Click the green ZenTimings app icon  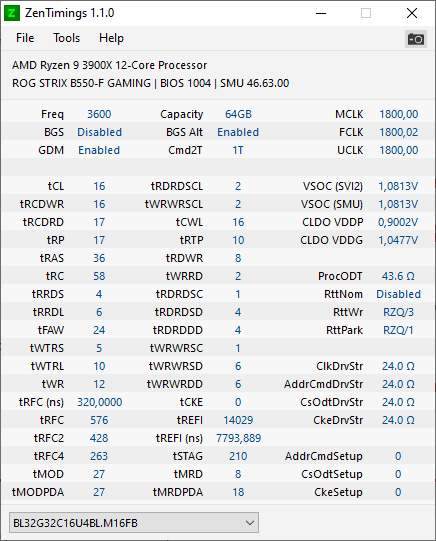coord(12,13)
